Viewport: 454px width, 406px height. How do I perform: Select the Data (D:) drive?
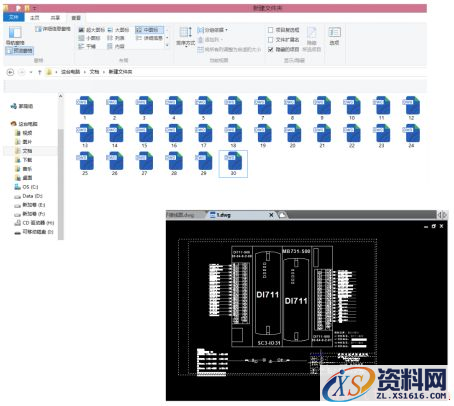[28, 196]
